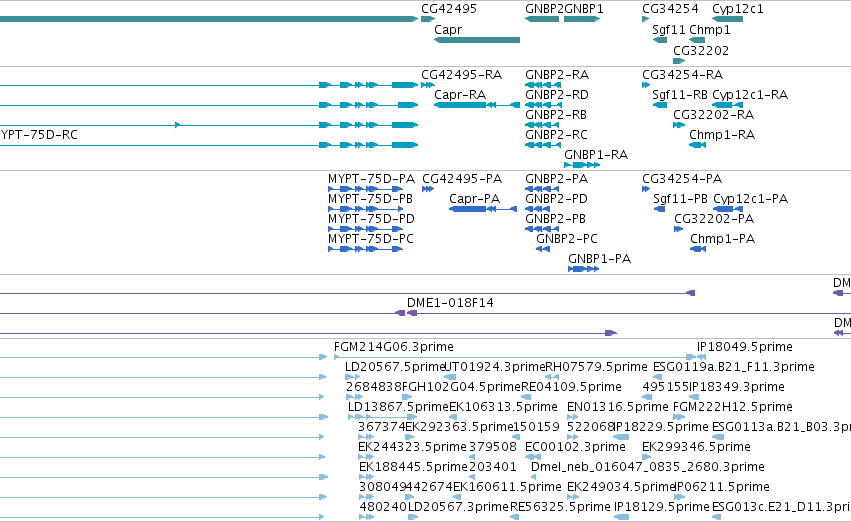
Task: Open the EK299346.5prime EST label
Action: [x=696, y=448]
